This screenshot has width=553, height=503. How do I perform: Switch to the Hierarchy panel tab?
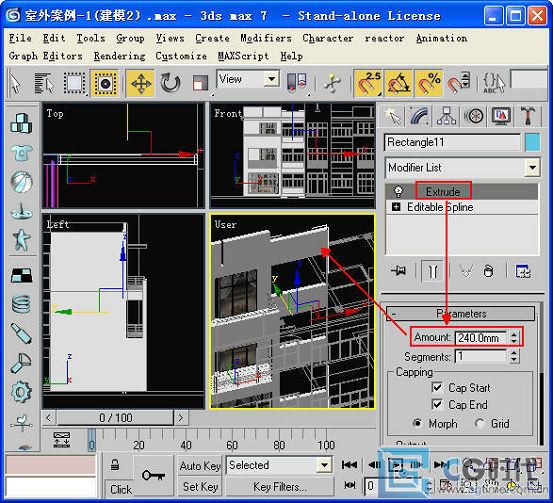[x=446, y=116]
